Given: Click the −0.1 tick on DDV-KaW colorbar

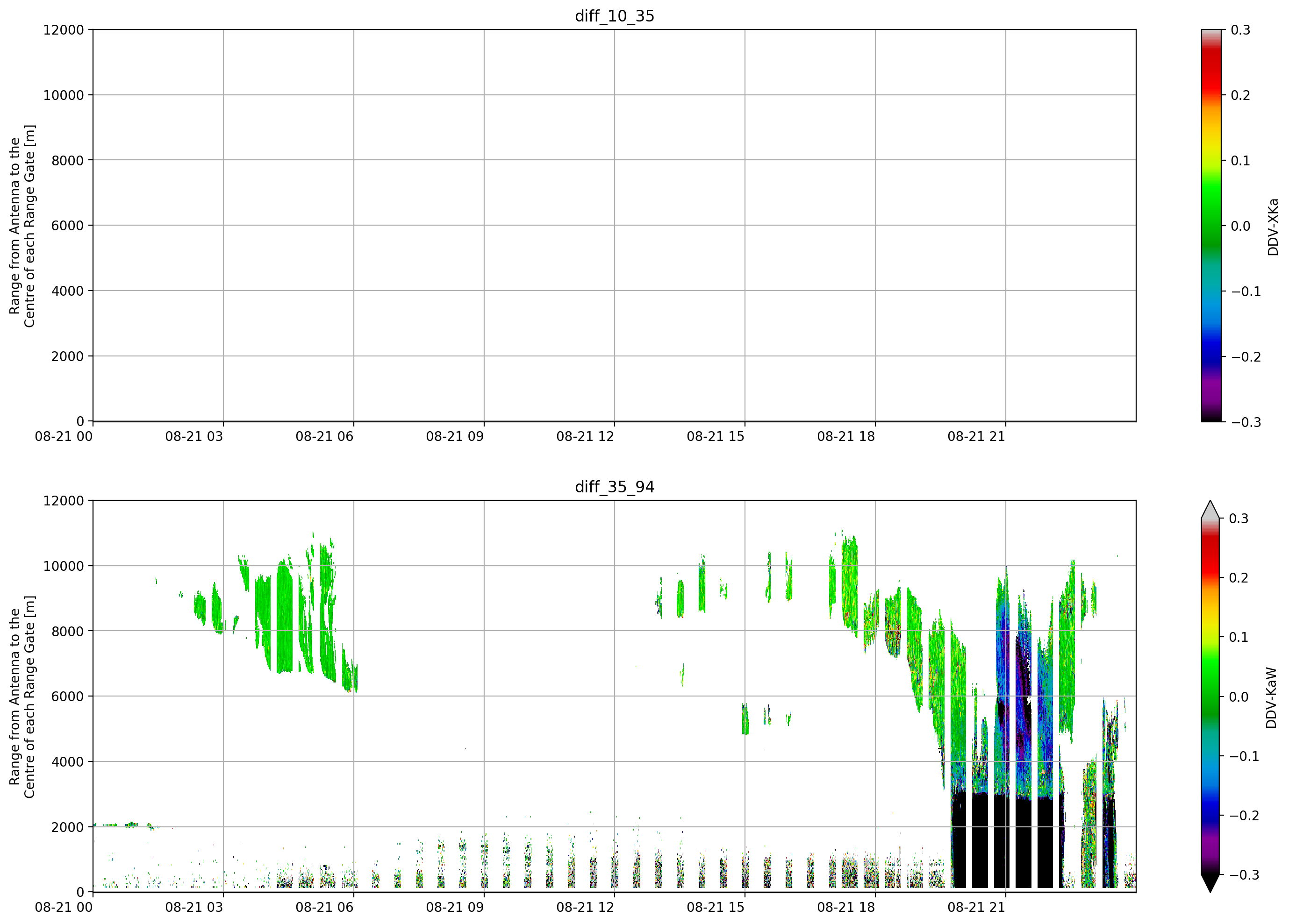Looking at the screenshot, I should pos(1244,756).
